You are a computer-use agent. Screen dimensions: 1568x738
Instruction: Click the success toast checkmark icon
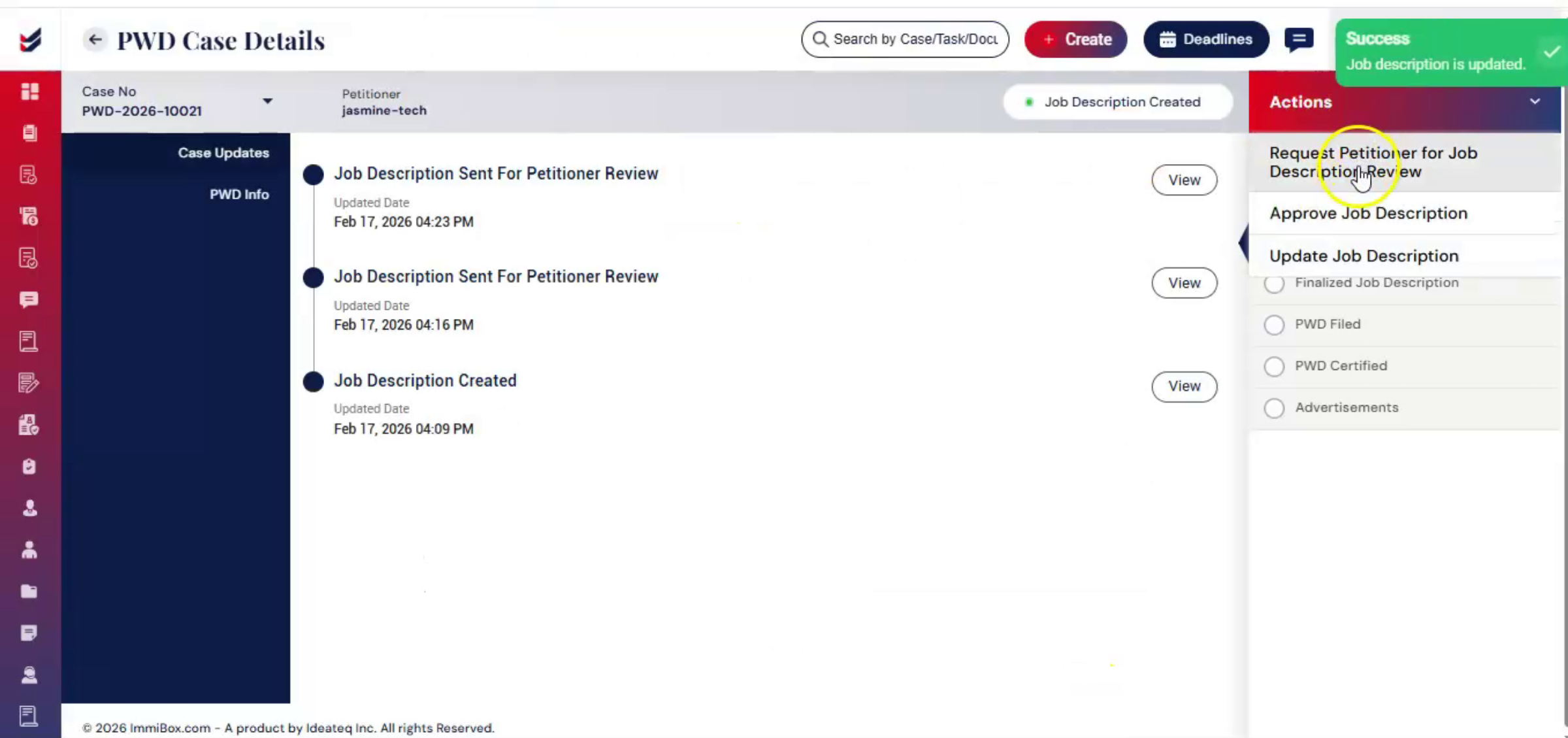click(x=1552, y=52)
